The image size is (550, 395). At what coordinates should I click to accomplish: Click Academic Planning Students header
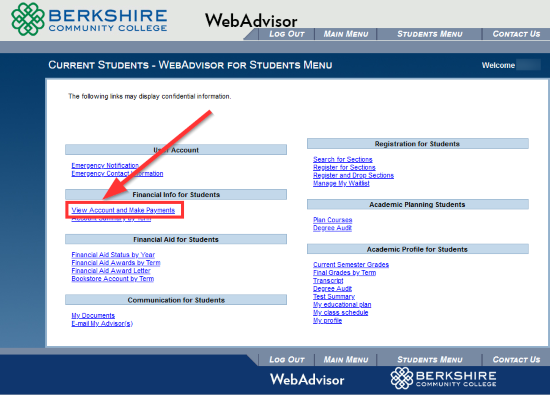[417, 205]
